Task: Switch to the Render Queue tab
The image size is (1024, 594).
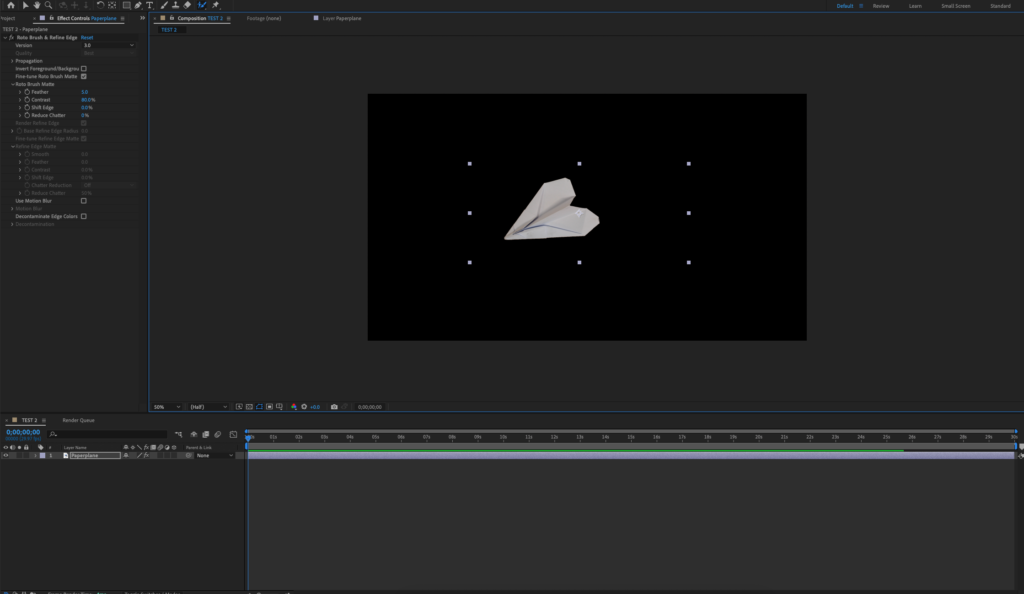Action: [78, 420]
